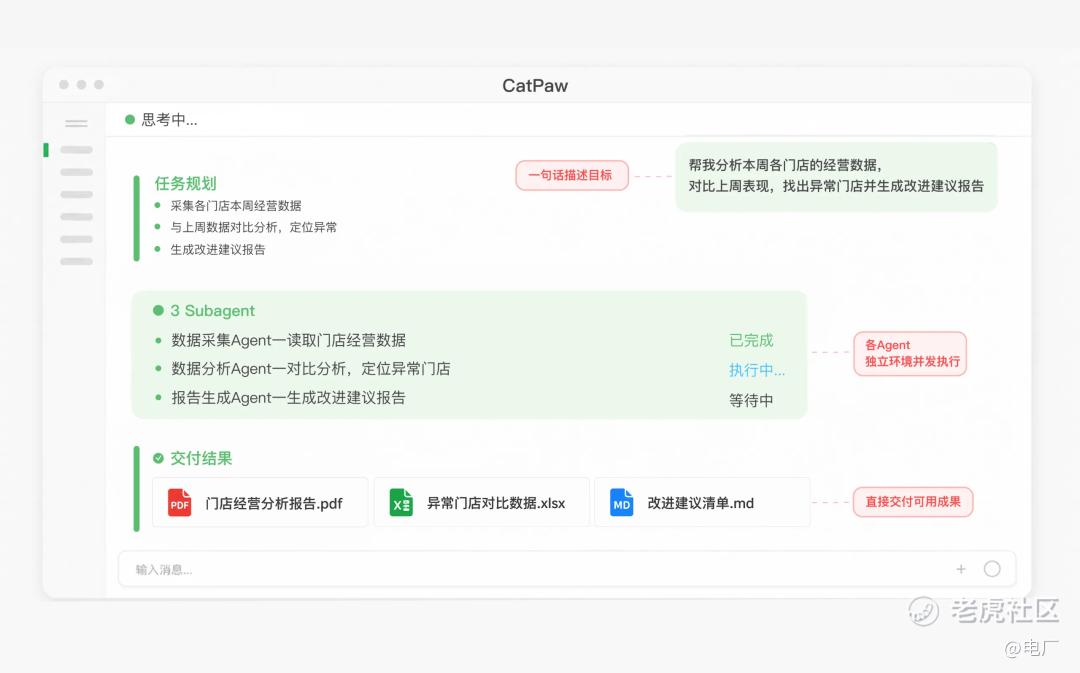Open 改进建议清单.md file card
The image size is (1080, 673).
pyautogui.click(x=702, y=502)
